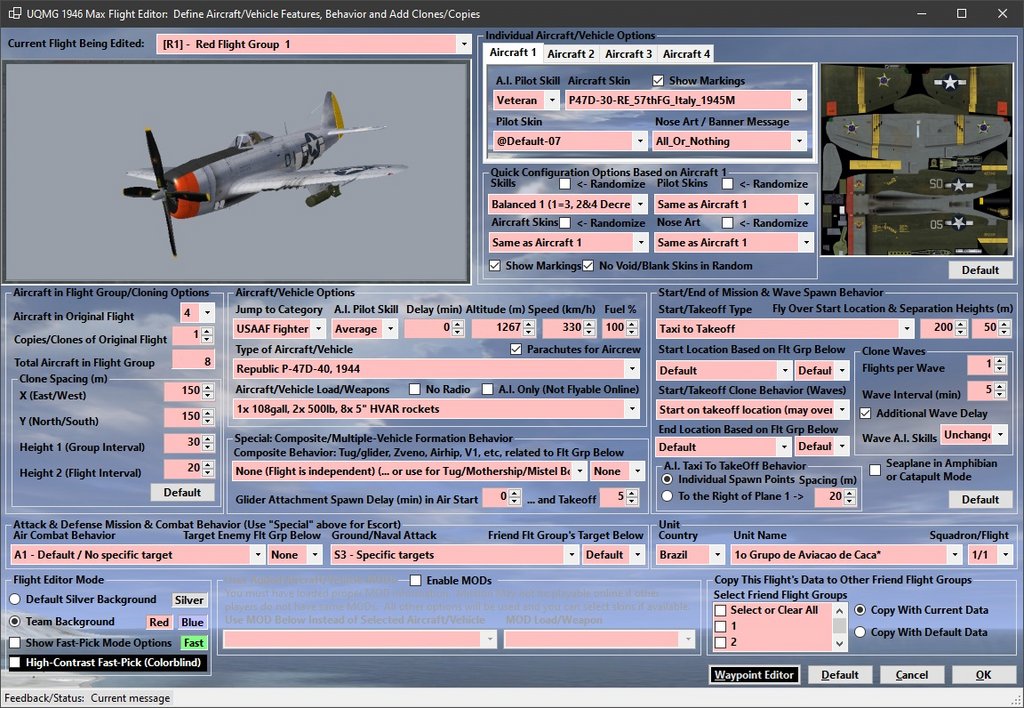Image resolution: width=1024 pixels, height=708 pixels.
Task: Open the Composite Behavior dropdown
Action: (580, 471)
